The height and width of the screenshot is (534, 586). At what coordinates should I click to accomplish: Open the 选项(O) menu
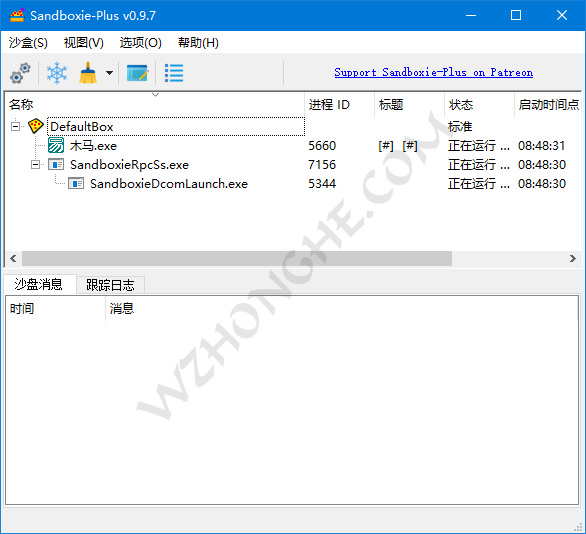click(x=141, y=43)
